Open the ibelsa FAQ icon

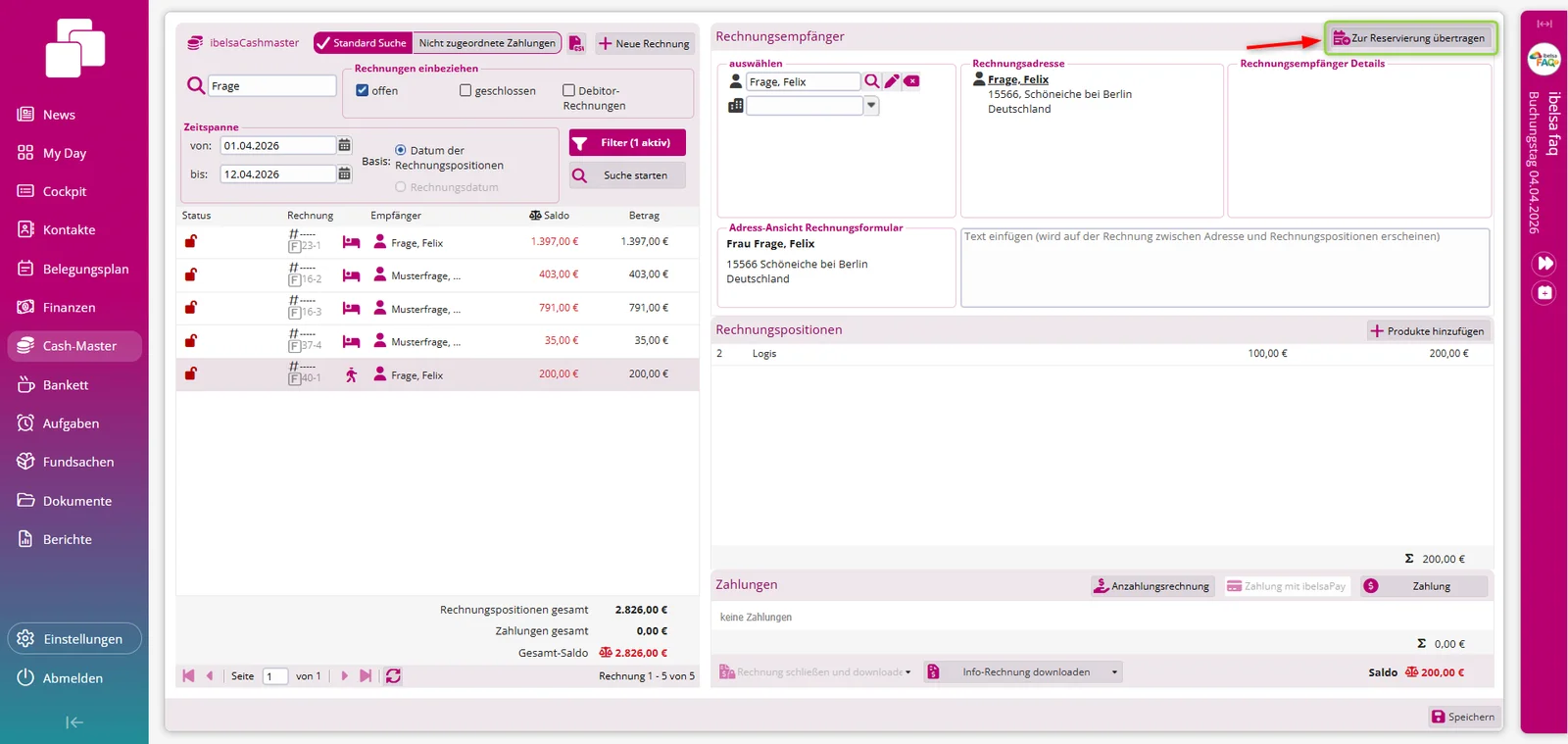[1544, 60]
